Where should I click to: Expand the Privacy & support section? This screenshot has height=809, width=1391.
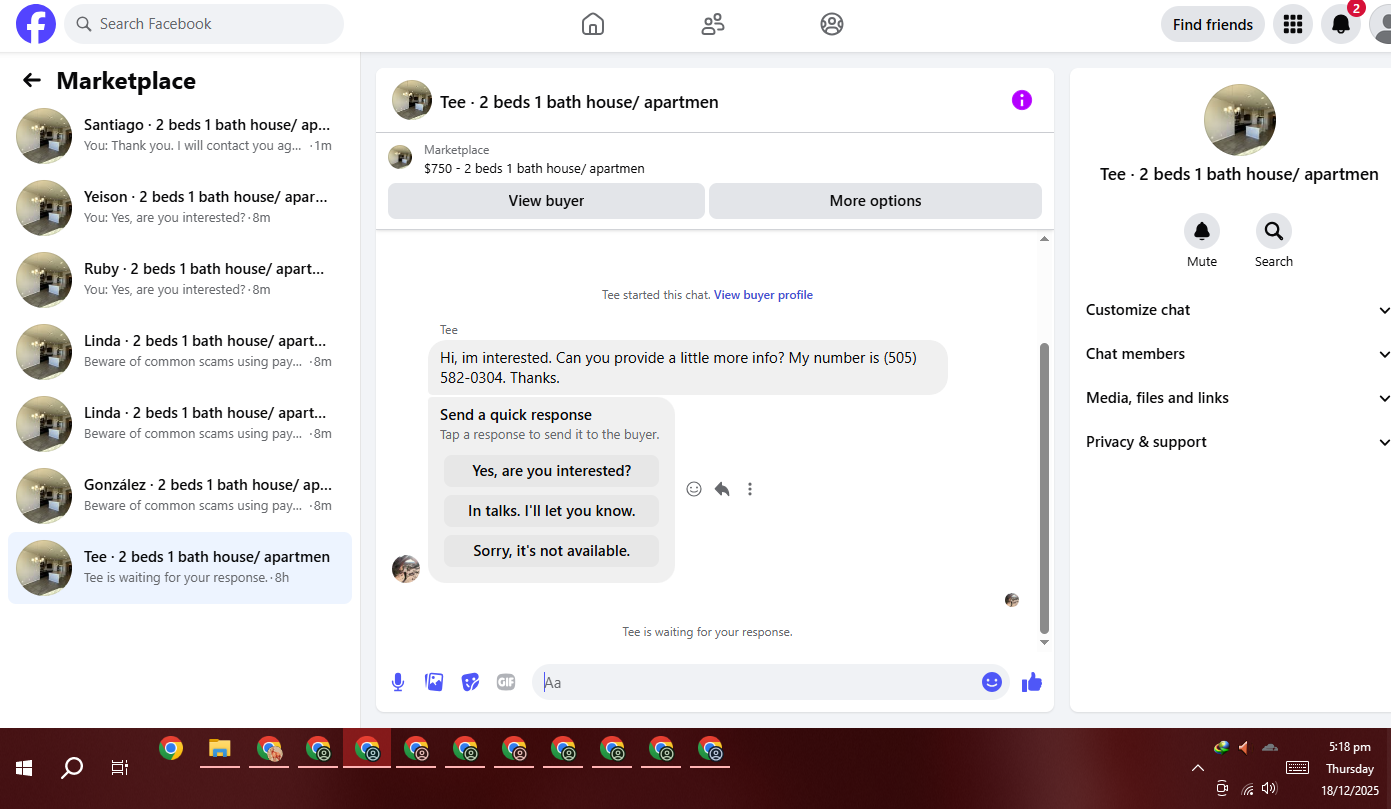click(x=1237, y=442)
